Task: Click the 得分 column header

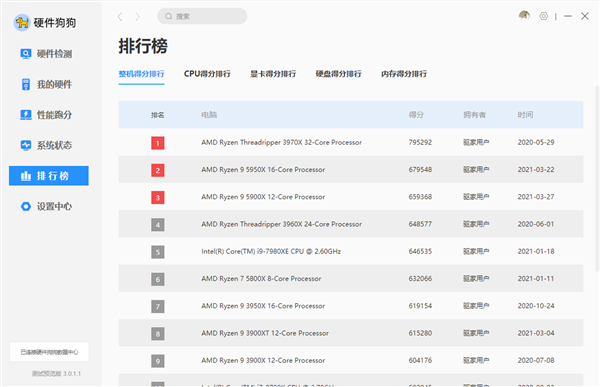Action: [416, 115]
